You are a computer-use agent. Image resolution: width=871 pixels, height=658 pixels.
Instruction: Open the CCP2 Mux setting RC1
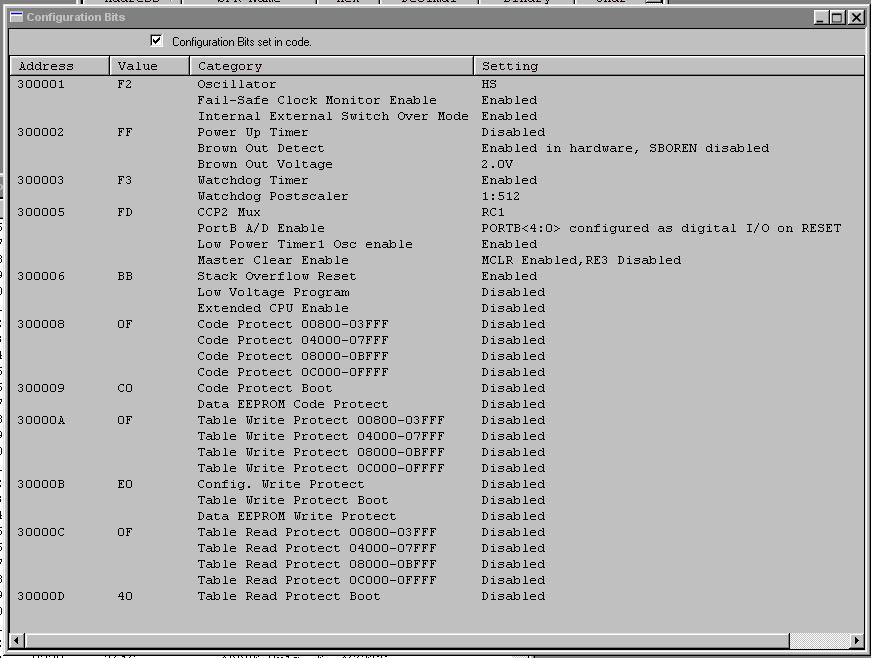(x=493, y=212)
